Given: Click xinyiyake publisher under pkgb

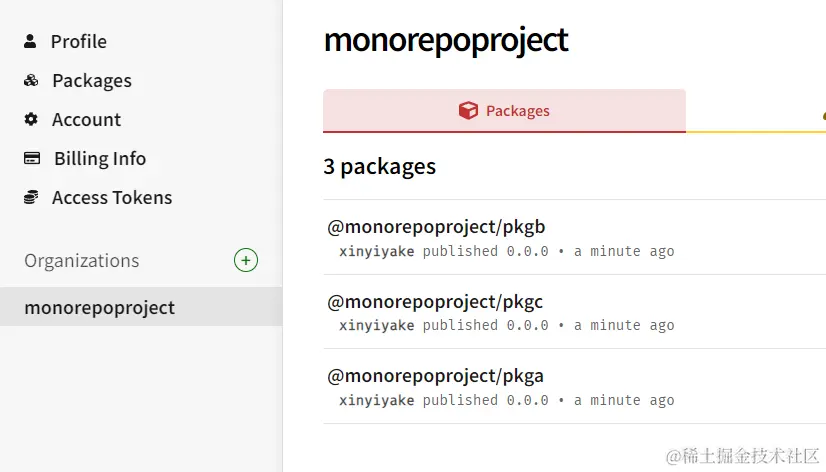Looking at the screenshot, I should tap(377, 251).
